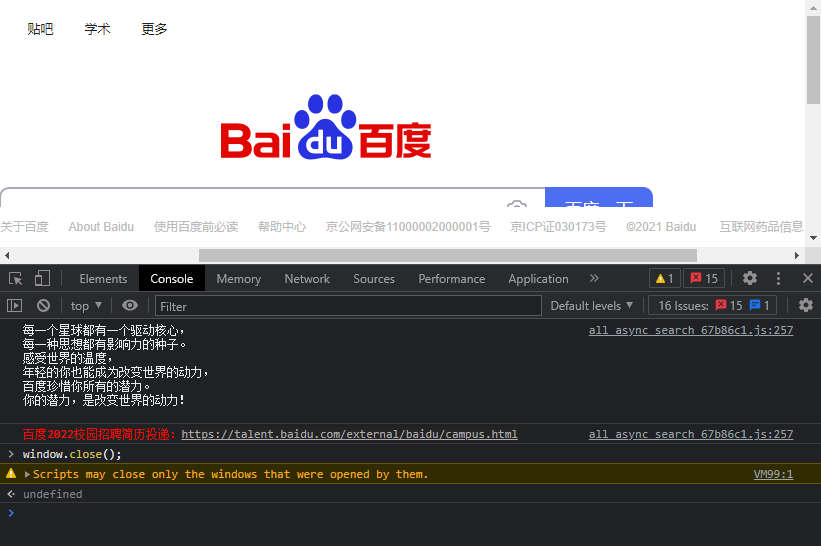Click the horizontal scrollbar left arrow
The height and width of the screenshot is (546, 821).
7,255
